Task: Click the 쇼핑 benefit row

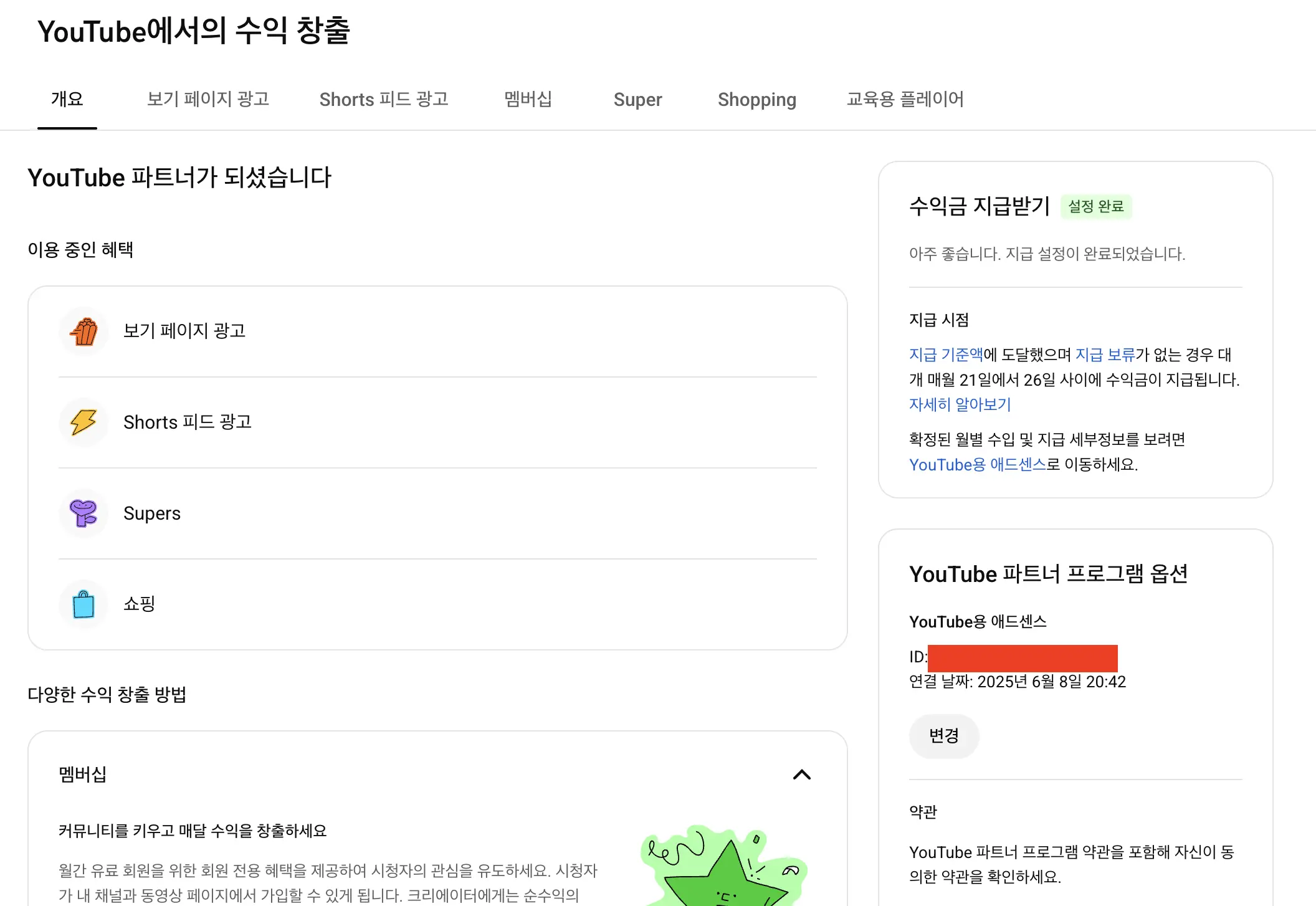Action: 436,604
